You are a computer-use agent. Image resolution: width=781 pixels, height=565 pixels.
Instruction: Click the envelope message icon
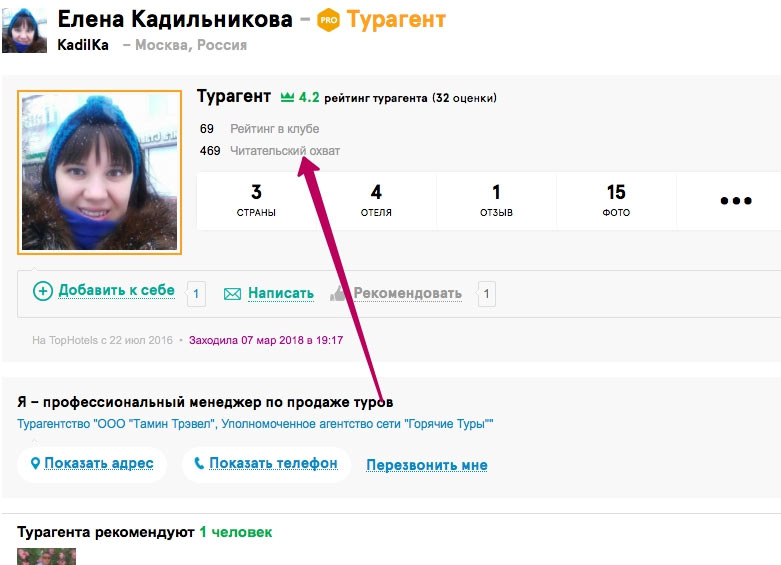(232, 294)
